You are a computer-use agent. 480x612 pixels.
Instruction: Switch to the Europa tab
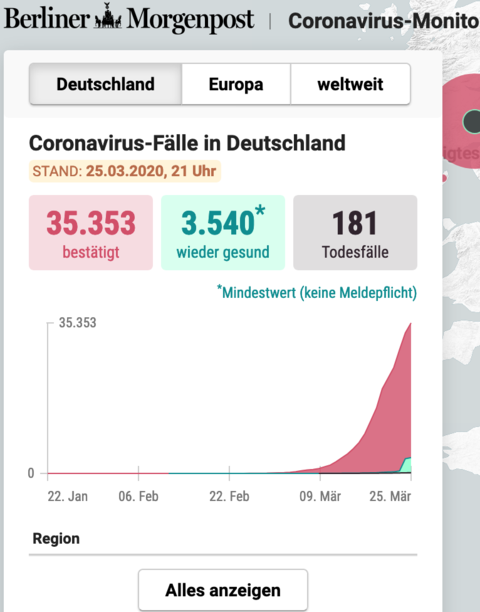pos(236,84)
